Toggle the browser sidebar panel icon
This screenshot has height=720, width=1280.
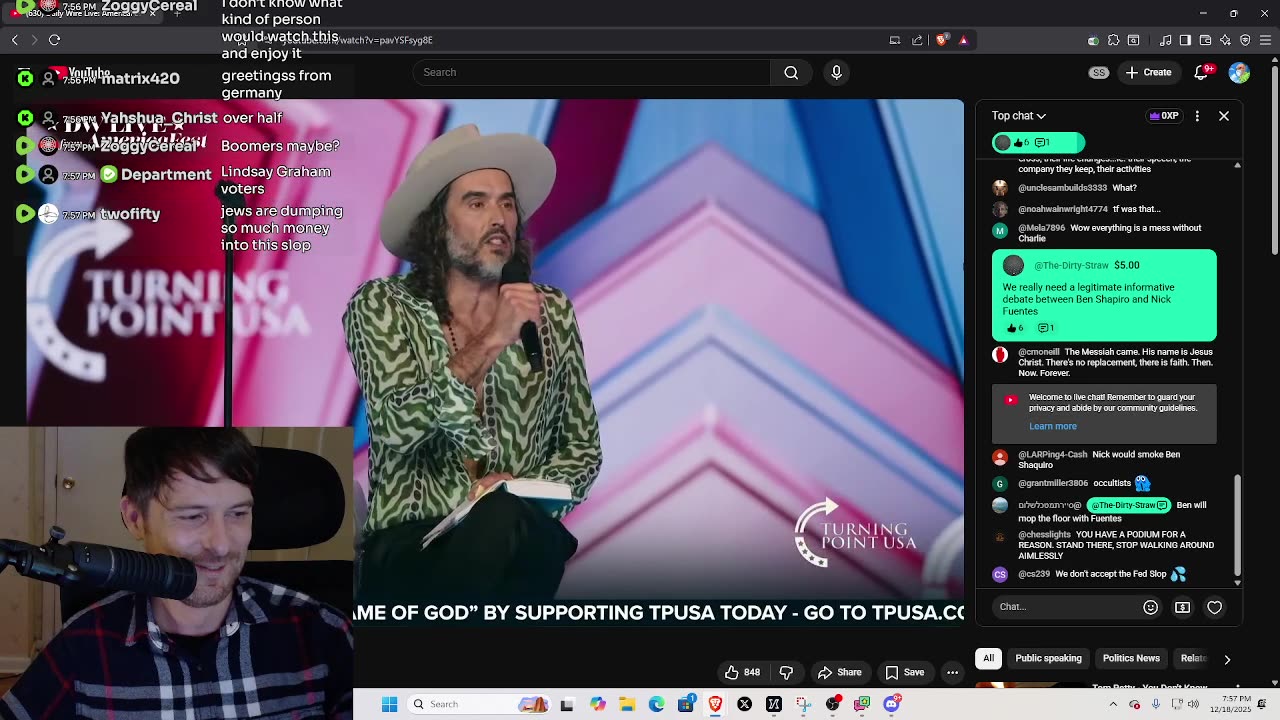(1185, 40)
